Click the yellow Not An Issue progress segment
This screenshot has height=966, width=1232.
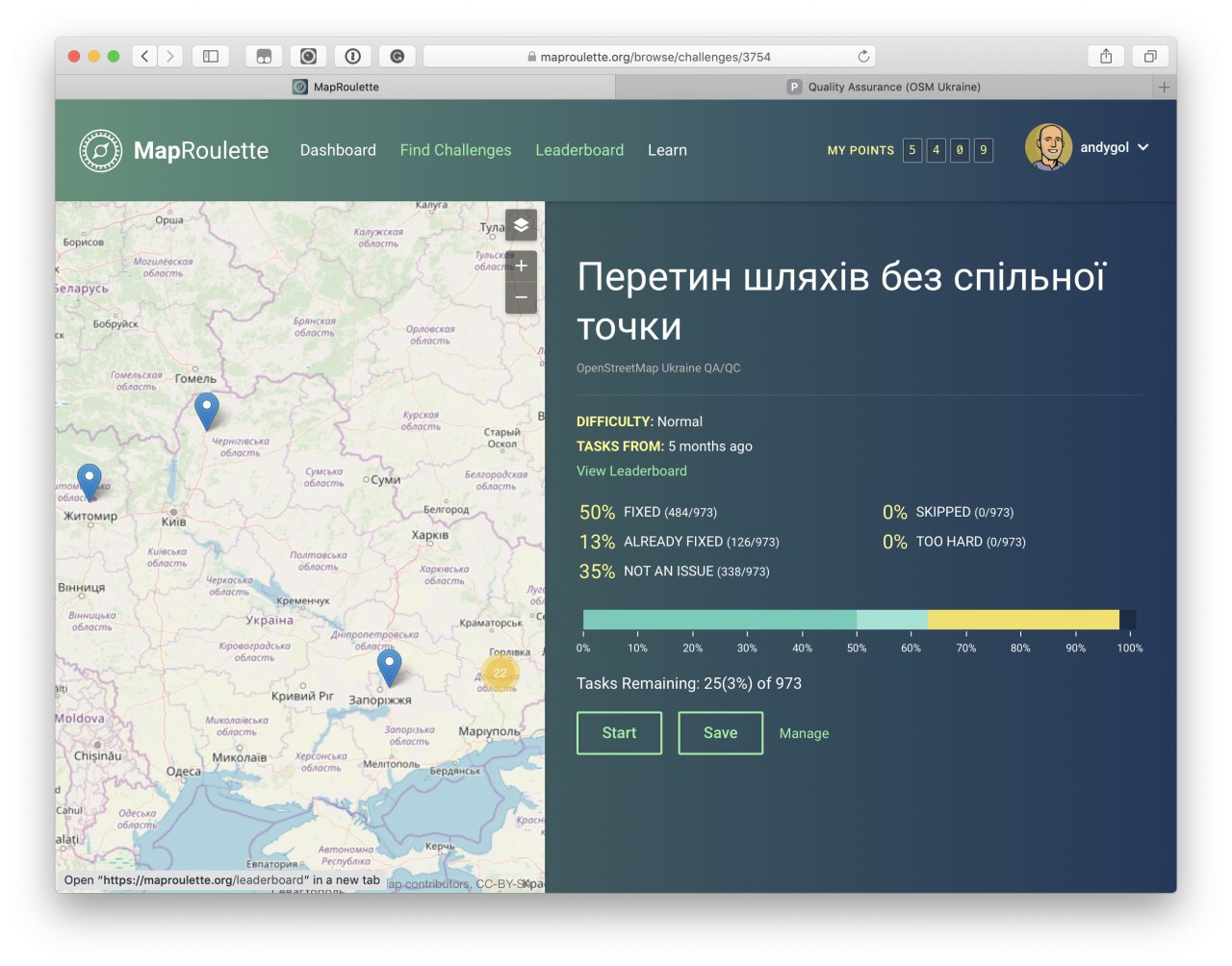[1023, 620]
